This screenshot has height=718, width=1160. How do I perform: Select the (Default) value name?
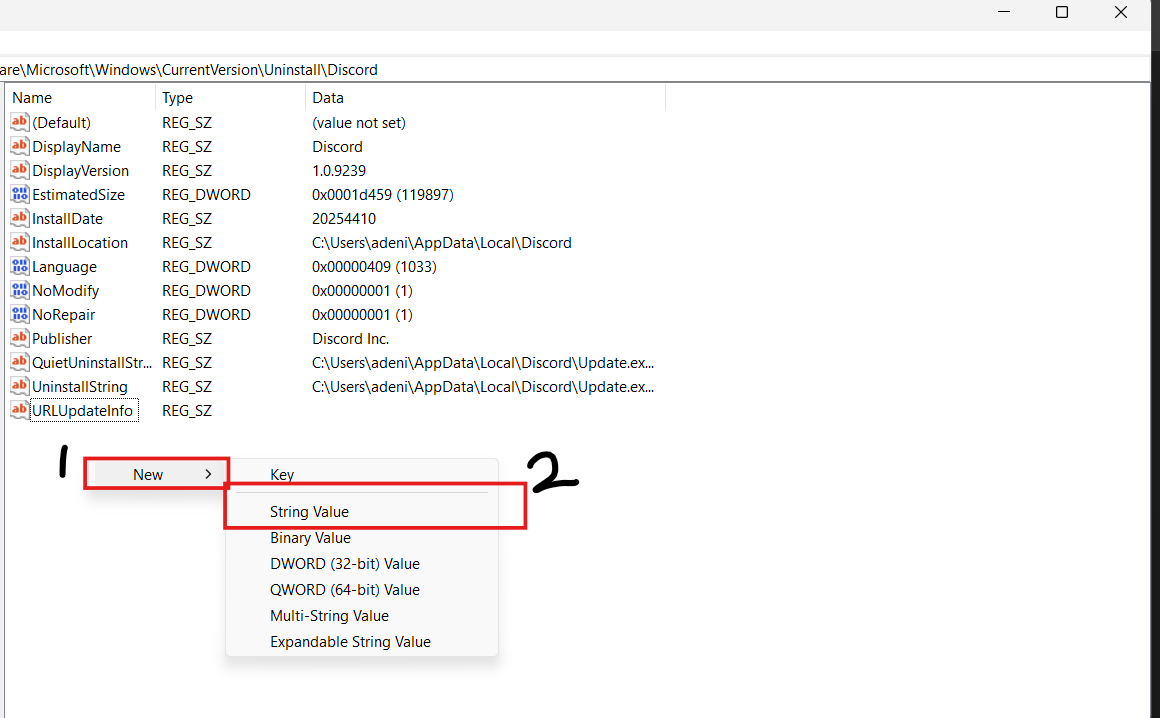[61, 122]
